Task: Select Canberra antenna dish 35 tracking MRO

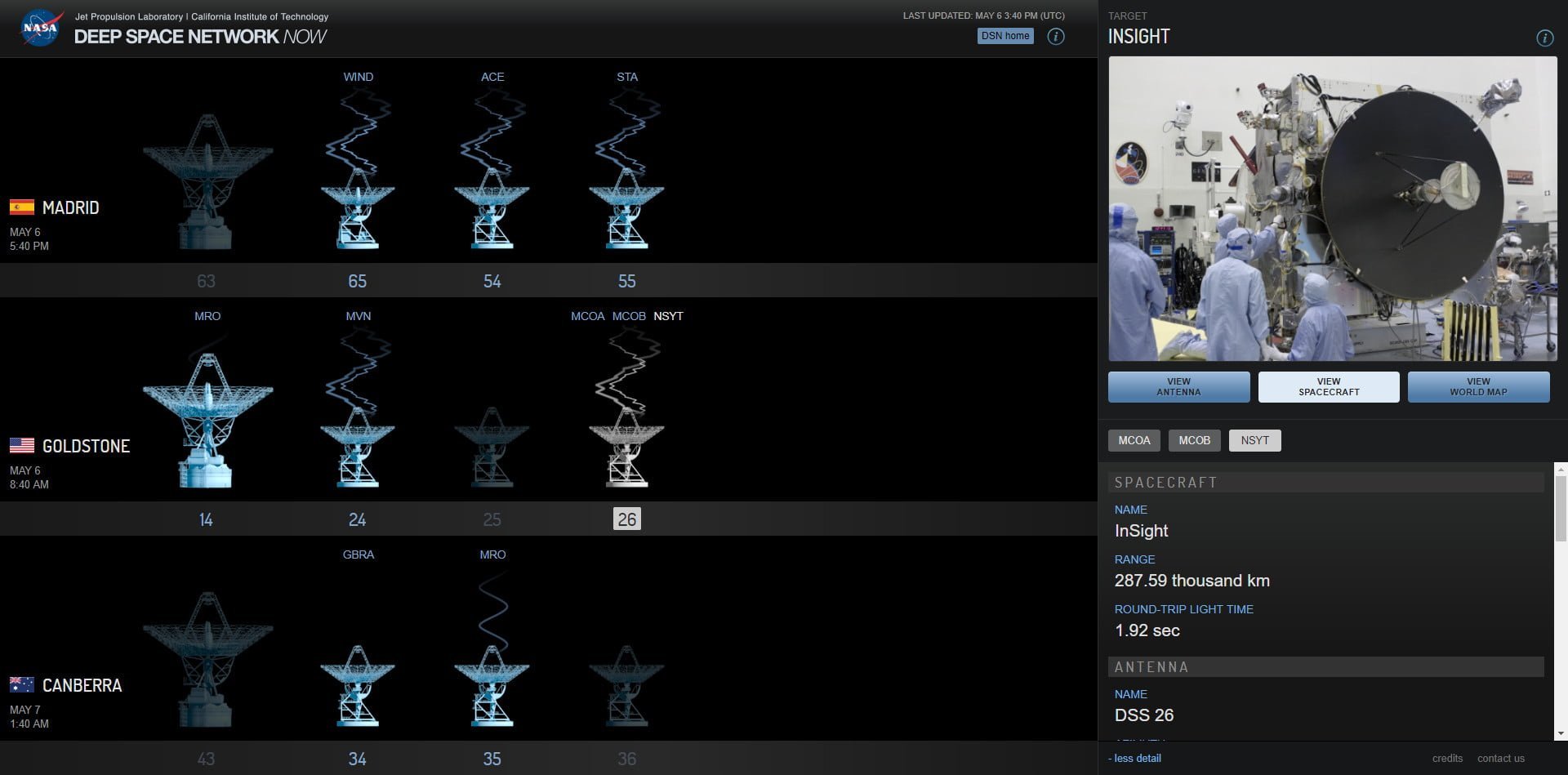Action: point(492,686)
